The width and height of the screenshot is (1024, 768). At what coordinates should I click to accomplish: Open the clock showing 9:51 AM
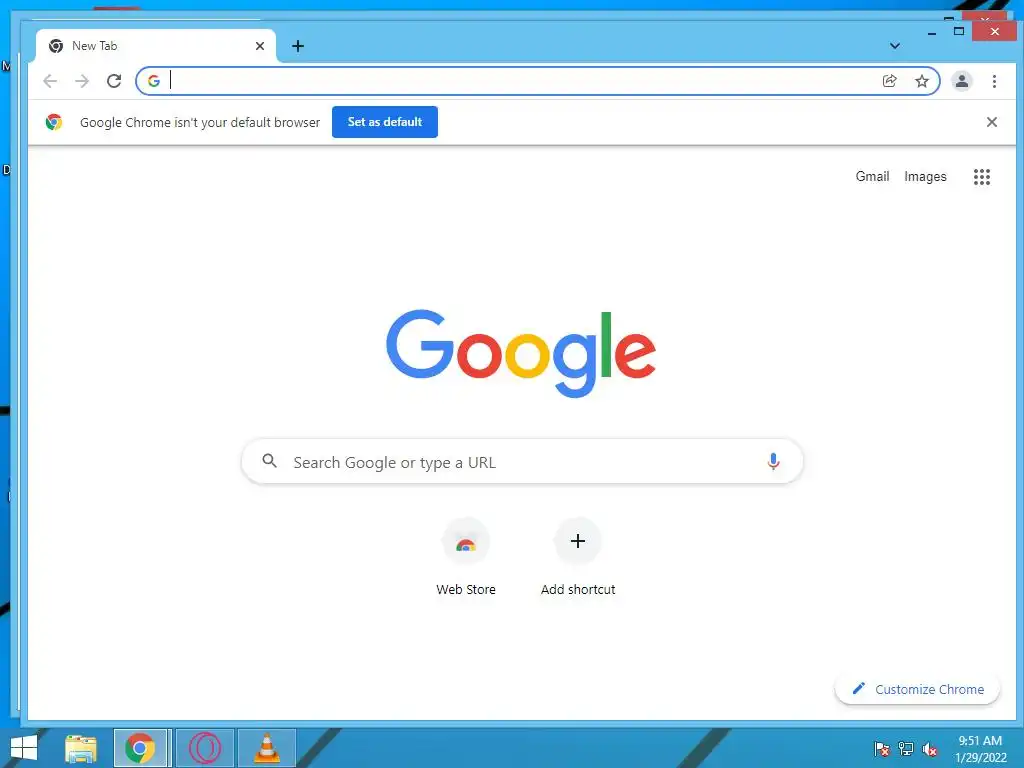point(981,749)
